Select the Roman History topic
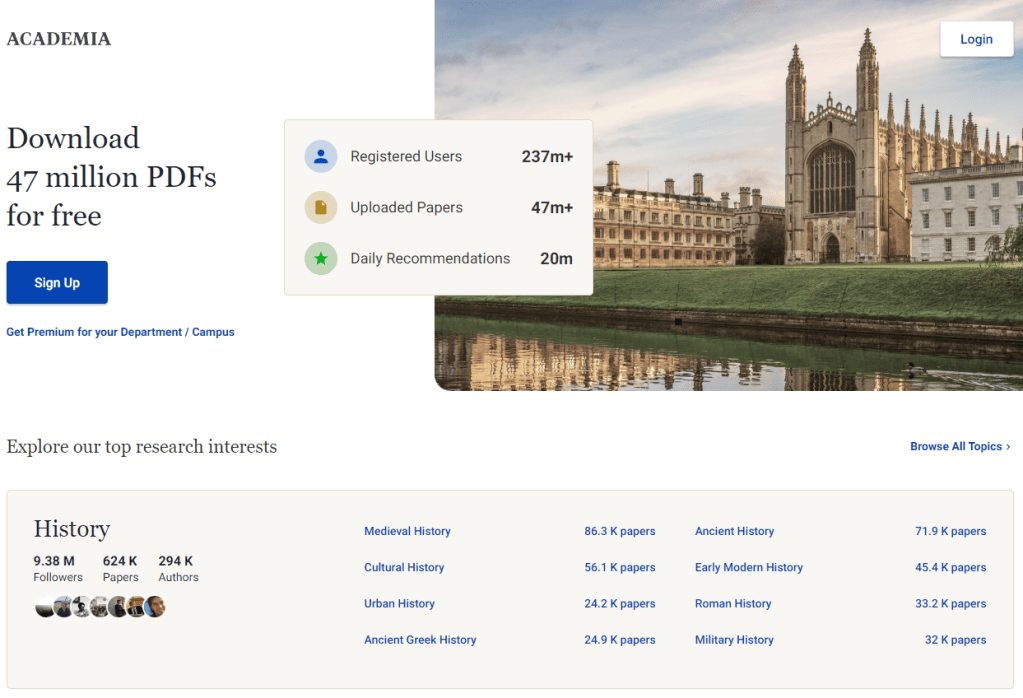The height and width of the screenshot is (698, 1023). point(733,604)
